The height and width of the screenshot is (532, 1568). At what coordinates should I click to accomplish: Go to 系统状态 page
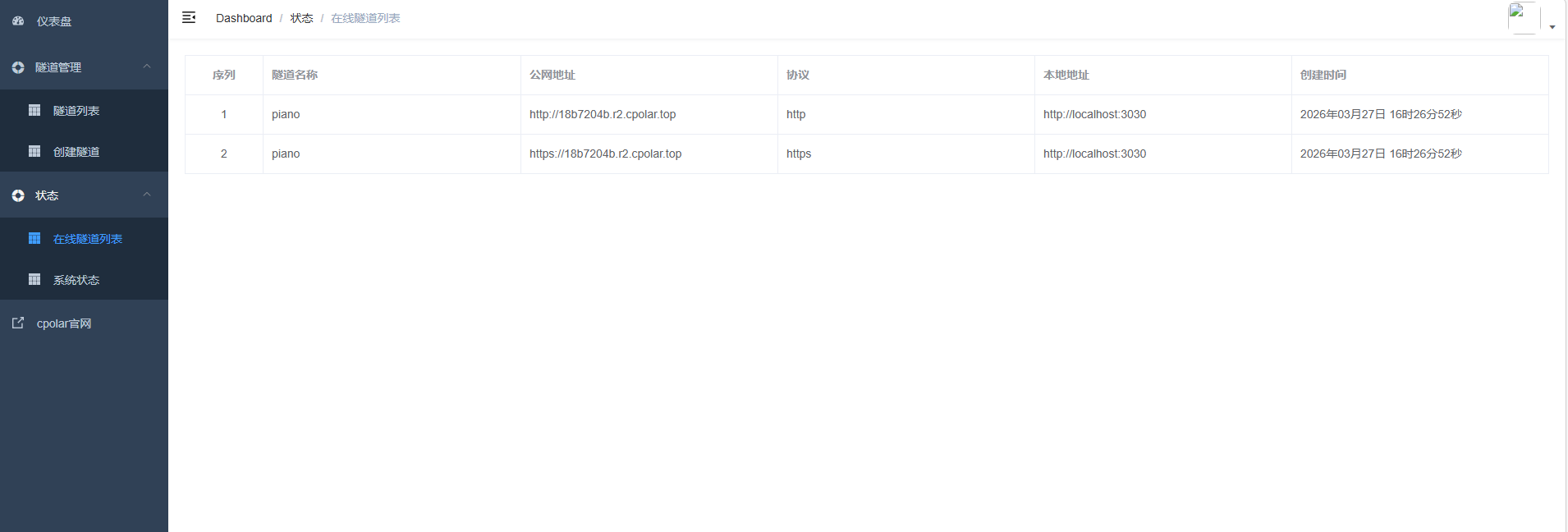click(76, 280)
